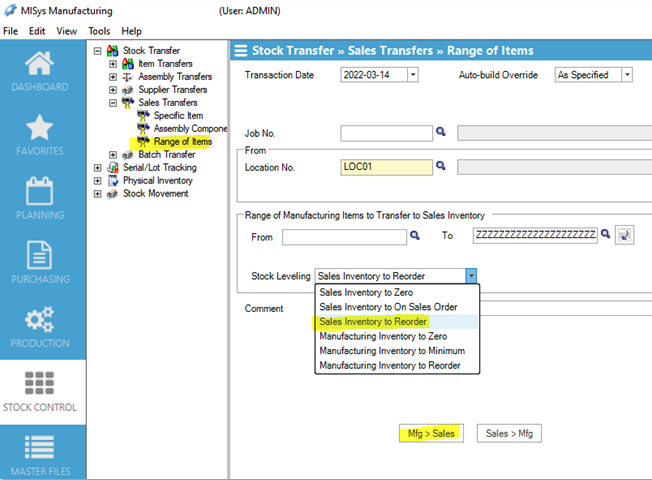Click the Comment input field
652x480 pixels.
coord(566,309)
